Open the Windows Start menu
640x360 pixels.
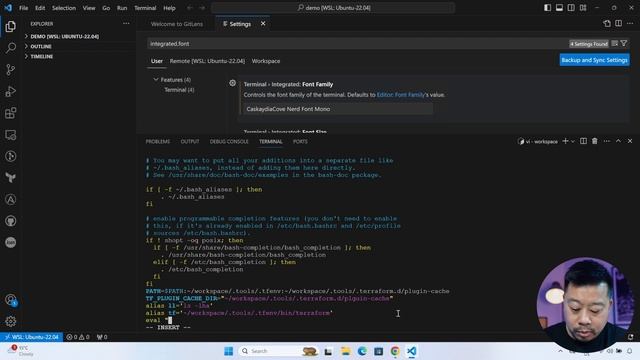tap(229, 351)
